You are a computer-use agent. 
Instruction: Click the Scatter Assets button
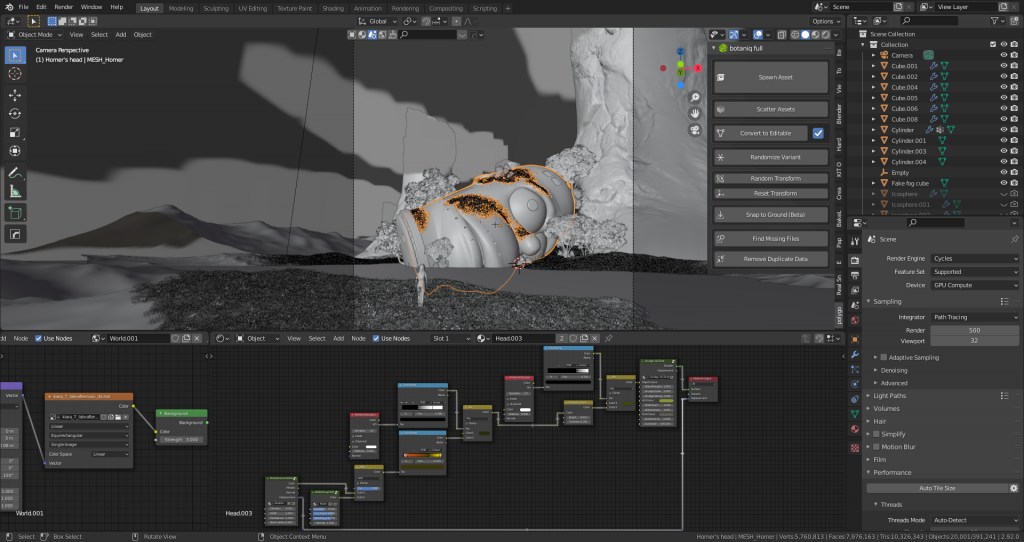pyautogui.click(x=771, y=109)
